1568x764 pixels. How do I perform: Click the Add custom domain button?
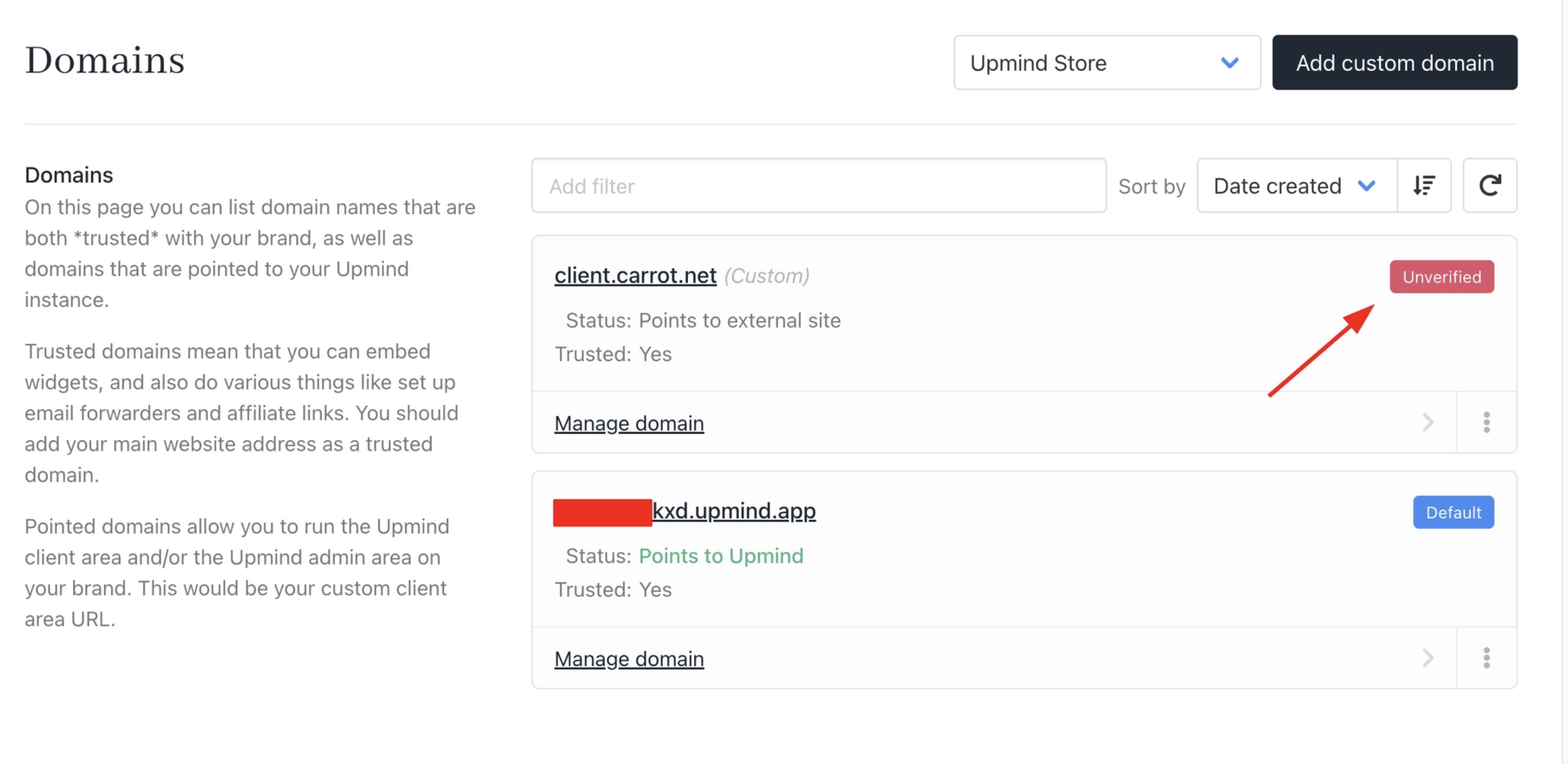click(x=1394, y=63)
